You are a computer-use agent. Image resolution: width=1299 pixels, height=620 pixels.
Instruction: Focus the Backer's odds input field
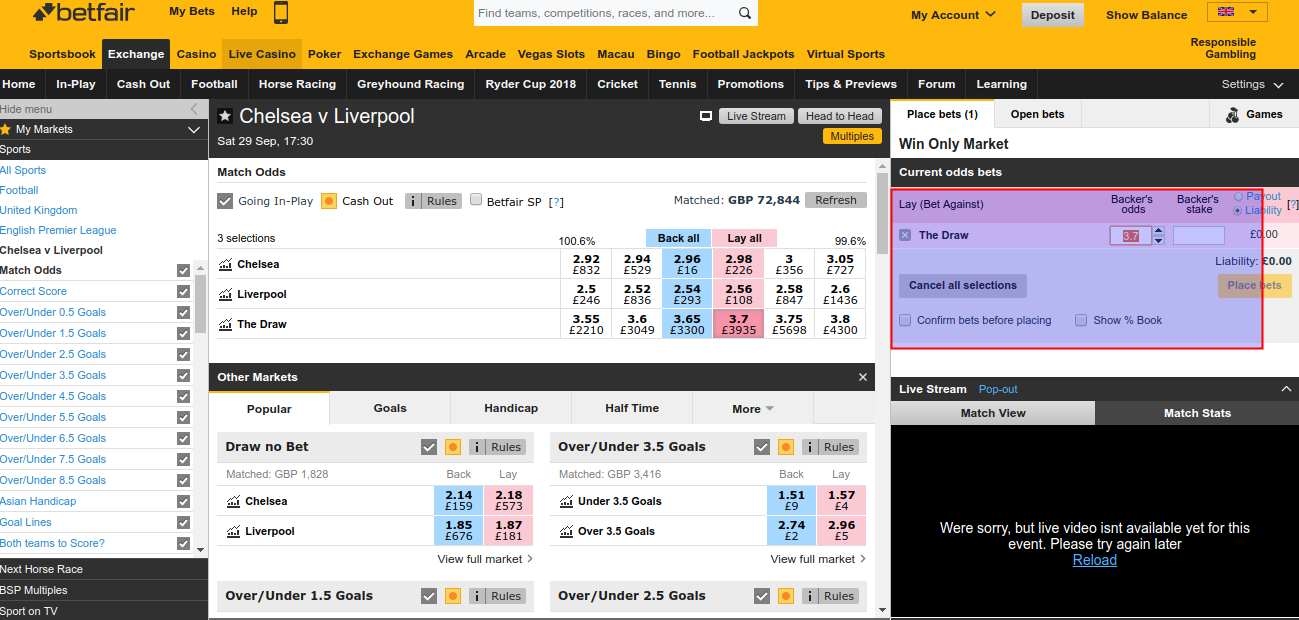click(x=1131, y=236)
